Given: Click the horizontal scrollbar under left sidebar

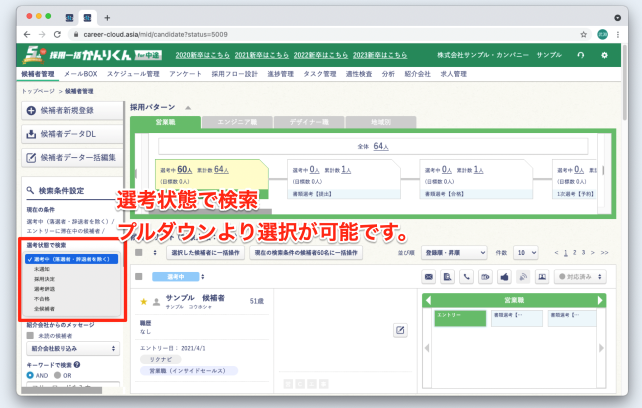Looking at the screenshot, I should tap(61, 390).
